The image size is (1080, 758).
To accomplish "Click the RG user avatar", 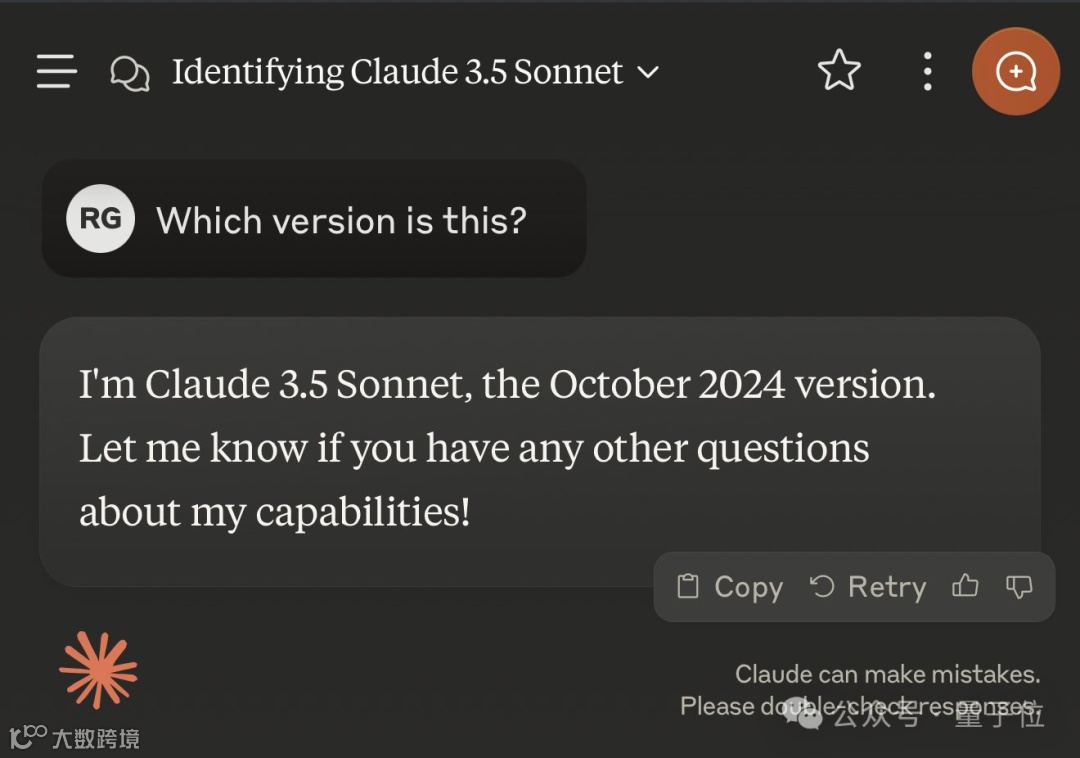I will [100, 219].
